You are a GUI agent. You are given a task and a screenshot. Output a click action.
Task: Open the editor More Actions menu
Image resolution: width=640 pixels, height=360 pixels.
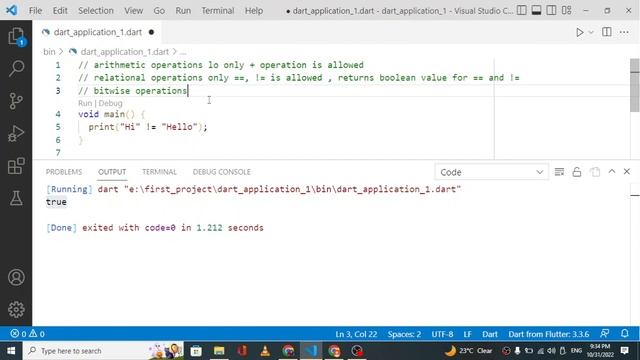[624, 32]
